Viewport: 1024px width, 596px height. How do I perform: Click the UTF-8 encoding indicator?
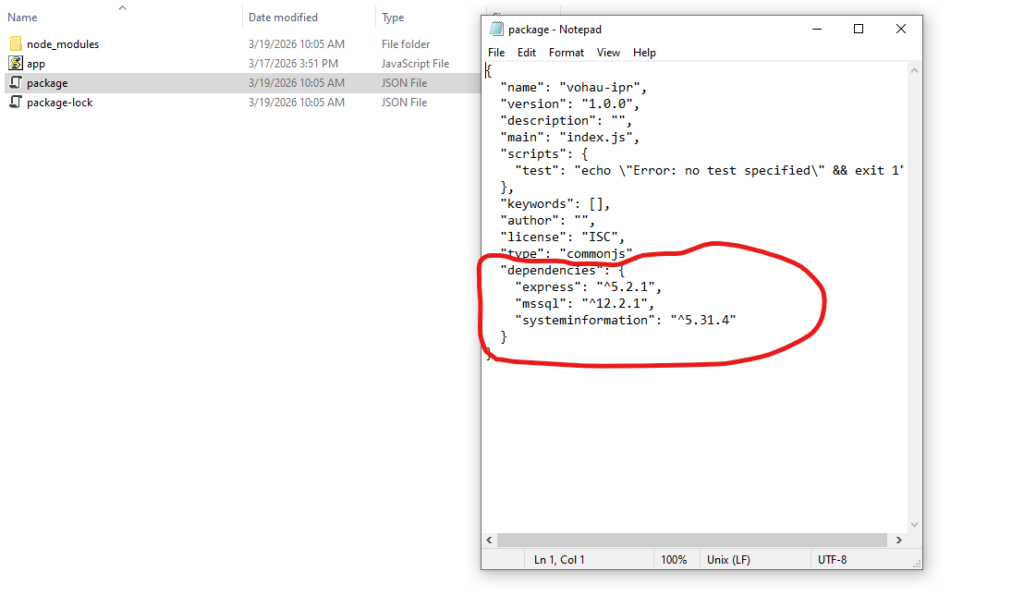[835, 559]
